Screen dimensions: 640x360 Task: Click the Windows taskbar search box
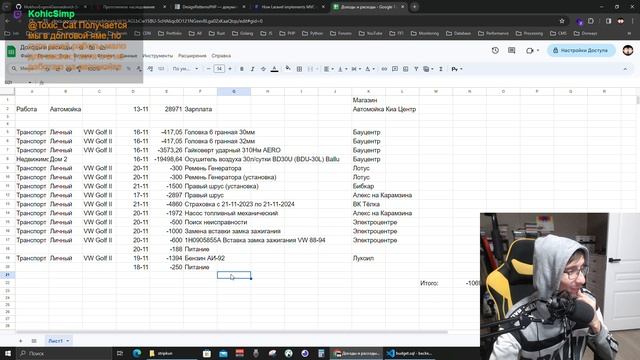click(64, 353)
